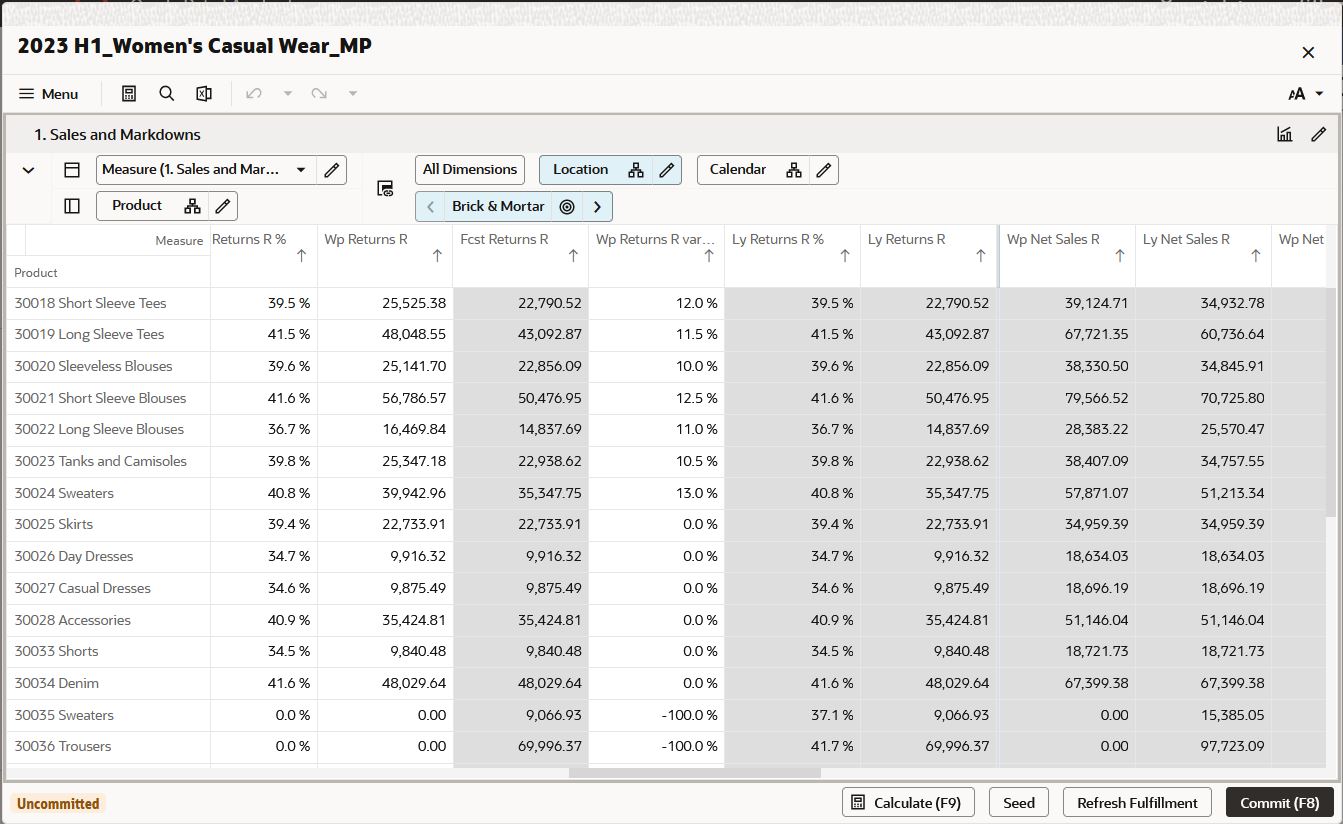Open the Product hierarchy icon
Screen dimensions: 1343x824
192,206
